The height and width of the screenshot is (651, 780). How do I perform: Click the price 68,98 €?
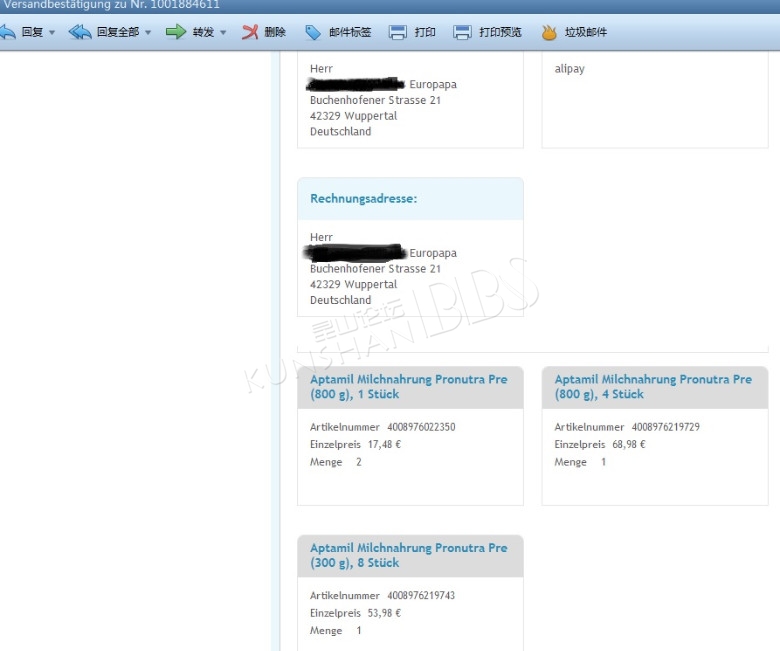(629, 444)
